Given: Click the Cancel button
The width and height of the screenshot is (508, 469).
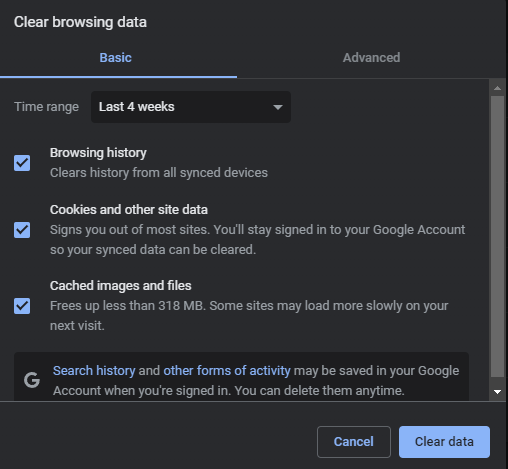Looking at the screenshot, I should tap(354, 442).
